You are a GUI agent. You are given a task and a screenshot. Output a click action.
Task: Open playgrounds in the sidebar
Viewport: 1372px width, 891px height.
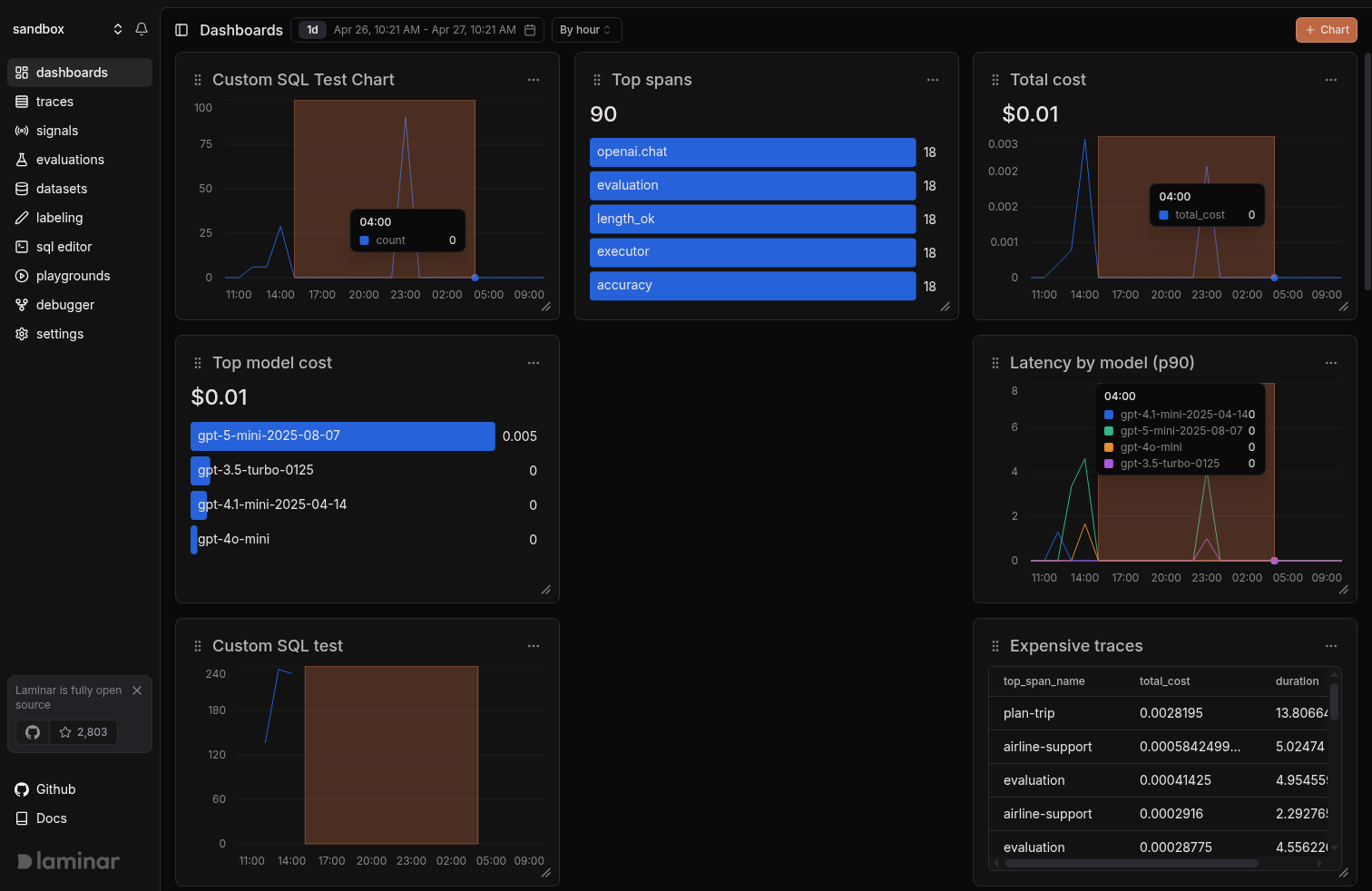point(80,276)
